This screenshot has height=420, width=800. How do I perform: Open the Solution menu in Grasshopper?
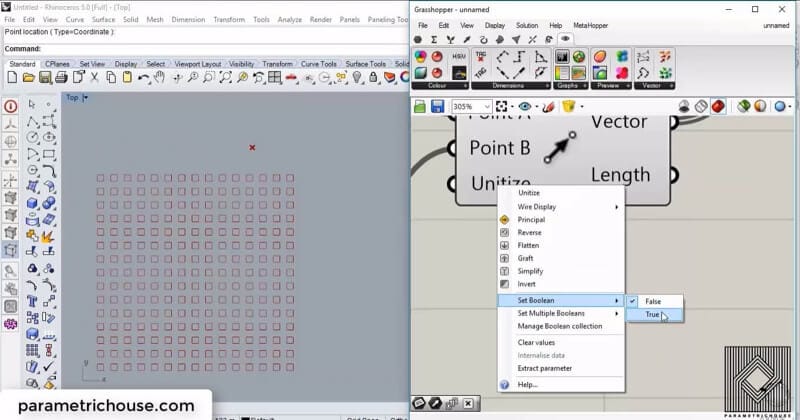click(526, 25)
